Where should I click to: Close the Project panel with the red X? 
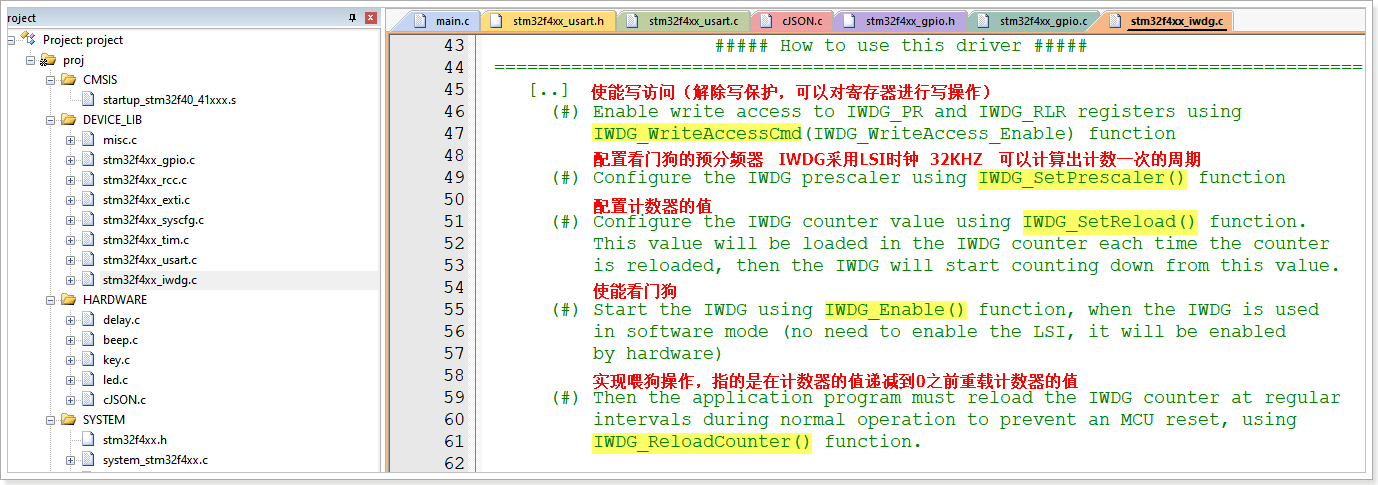pyautogui.click(x=370, y=18)
